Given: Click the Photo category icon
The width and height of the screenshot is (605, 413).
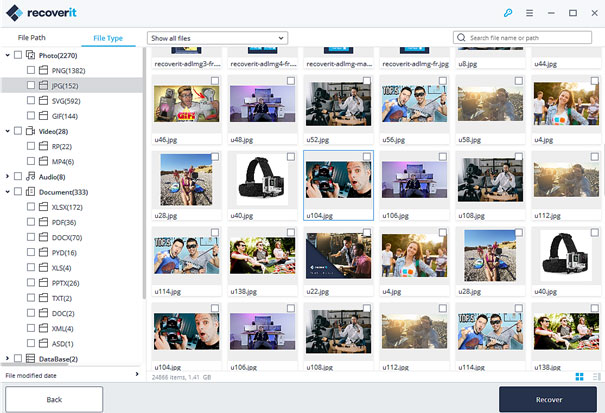Looking at the screenshot, I should point(30,56).
